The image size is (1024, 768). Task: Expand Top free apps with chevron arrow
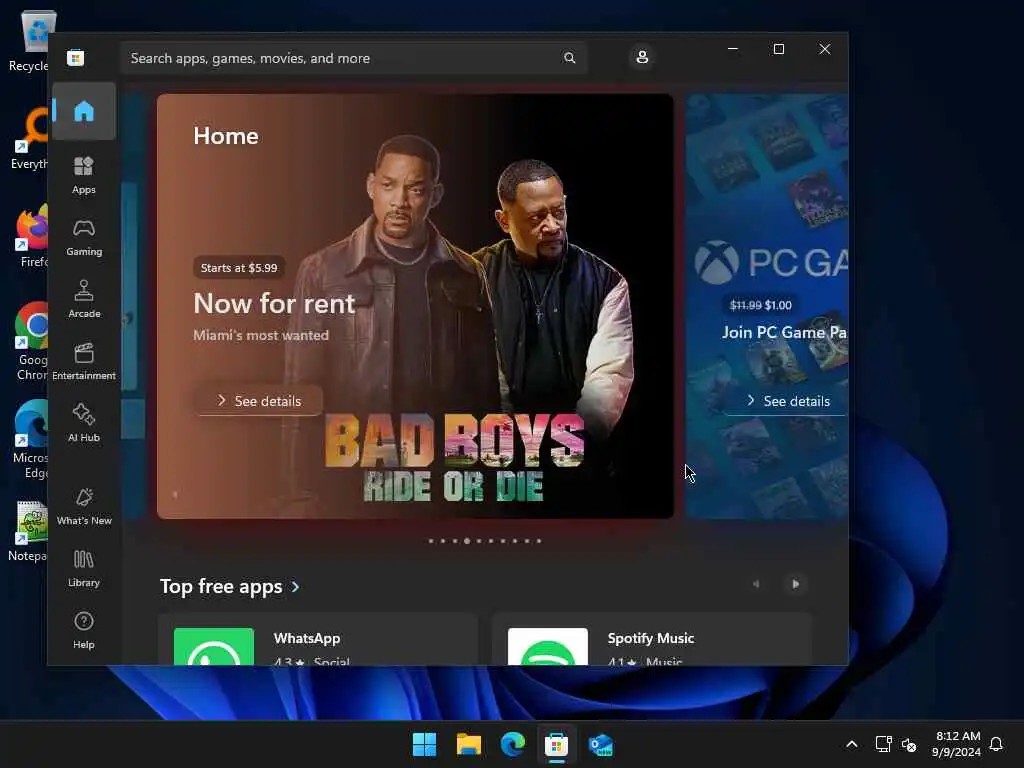pos(296,586)
